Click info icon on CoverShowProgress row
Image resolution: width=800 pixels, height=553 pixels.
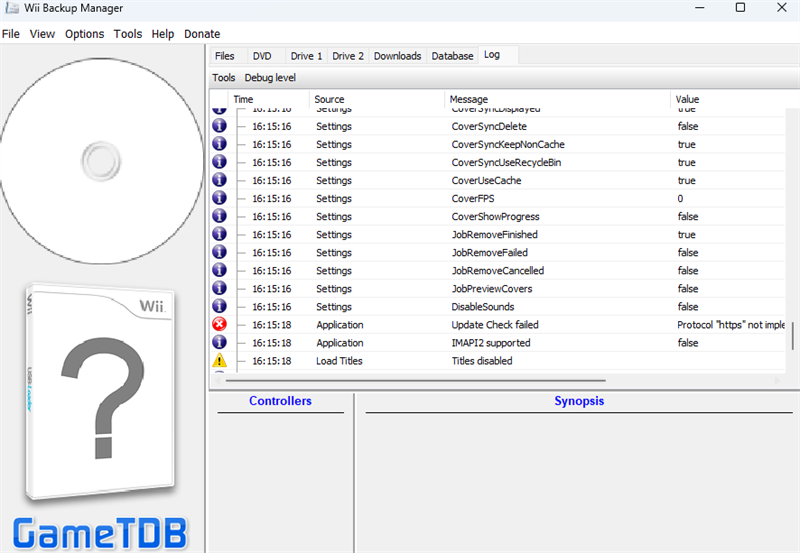[219, 216]
